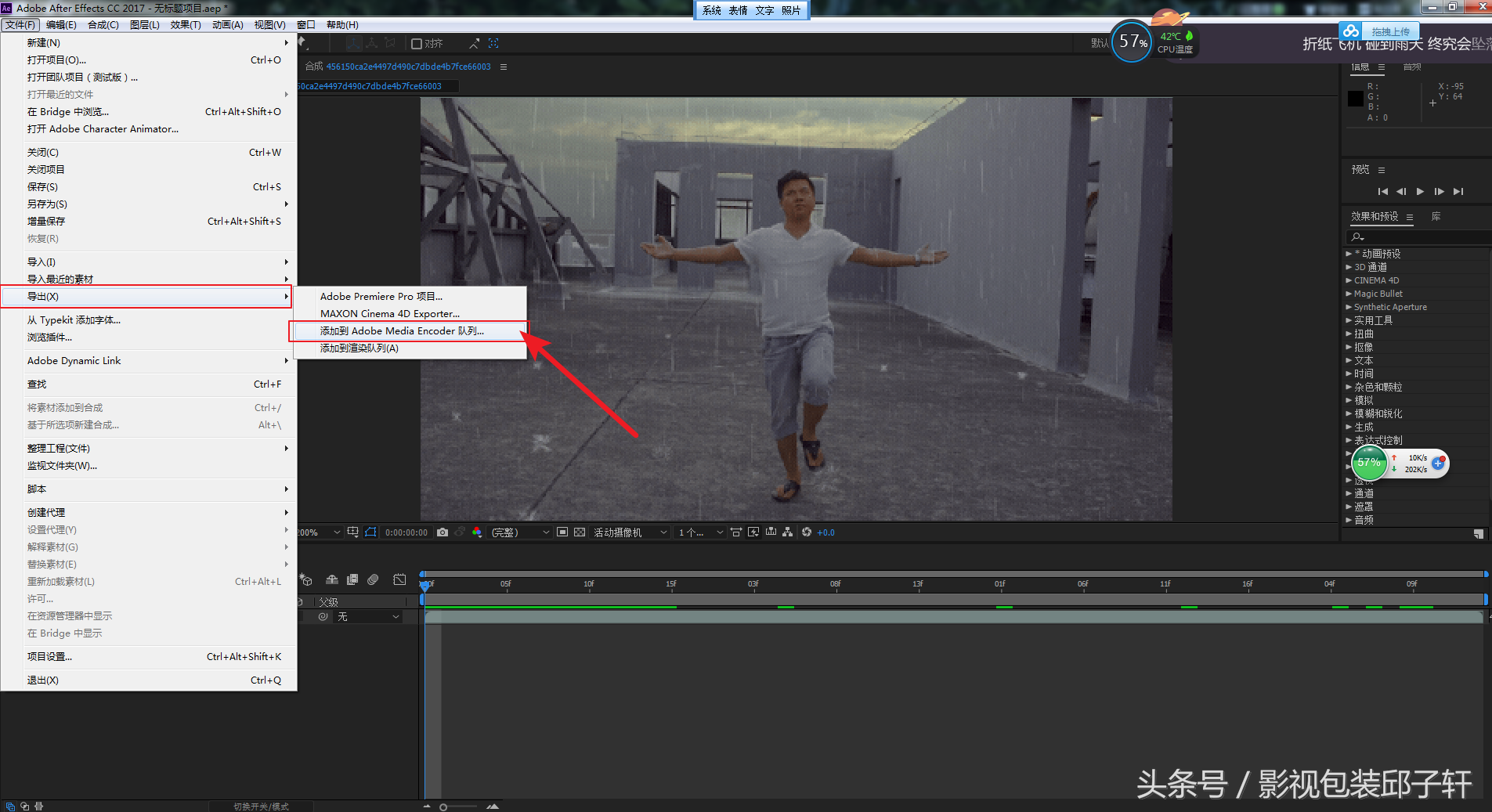The height and width of the screenshot is (812, 1492).
Task: Enable the 对齐 snapping checkbox
Action: click(417, 44)
